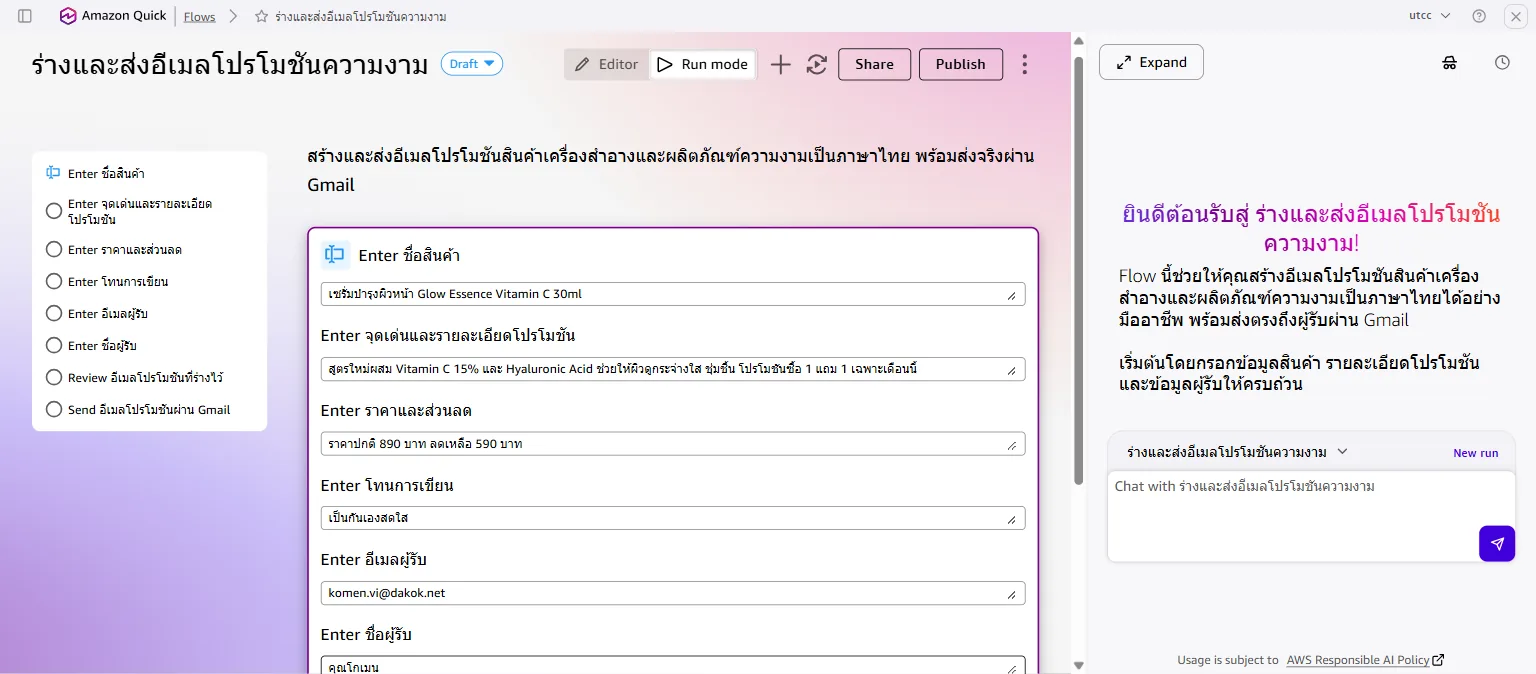Click the step icon for Enter ชื่อสินค้า in sidebar
The image size is (1536, 674).
click(54, 173)
